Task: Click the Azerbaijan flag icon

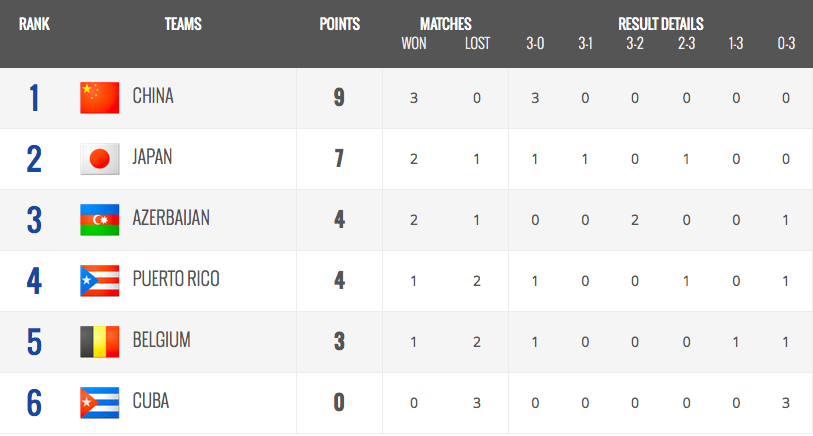Action: point(100,220)
